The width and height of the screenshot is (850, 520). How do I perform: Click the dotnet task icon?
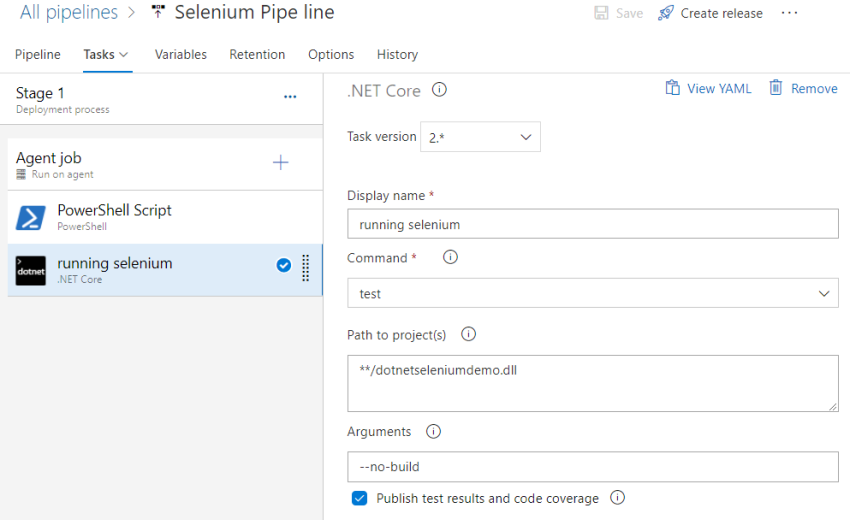click(31, 271)
